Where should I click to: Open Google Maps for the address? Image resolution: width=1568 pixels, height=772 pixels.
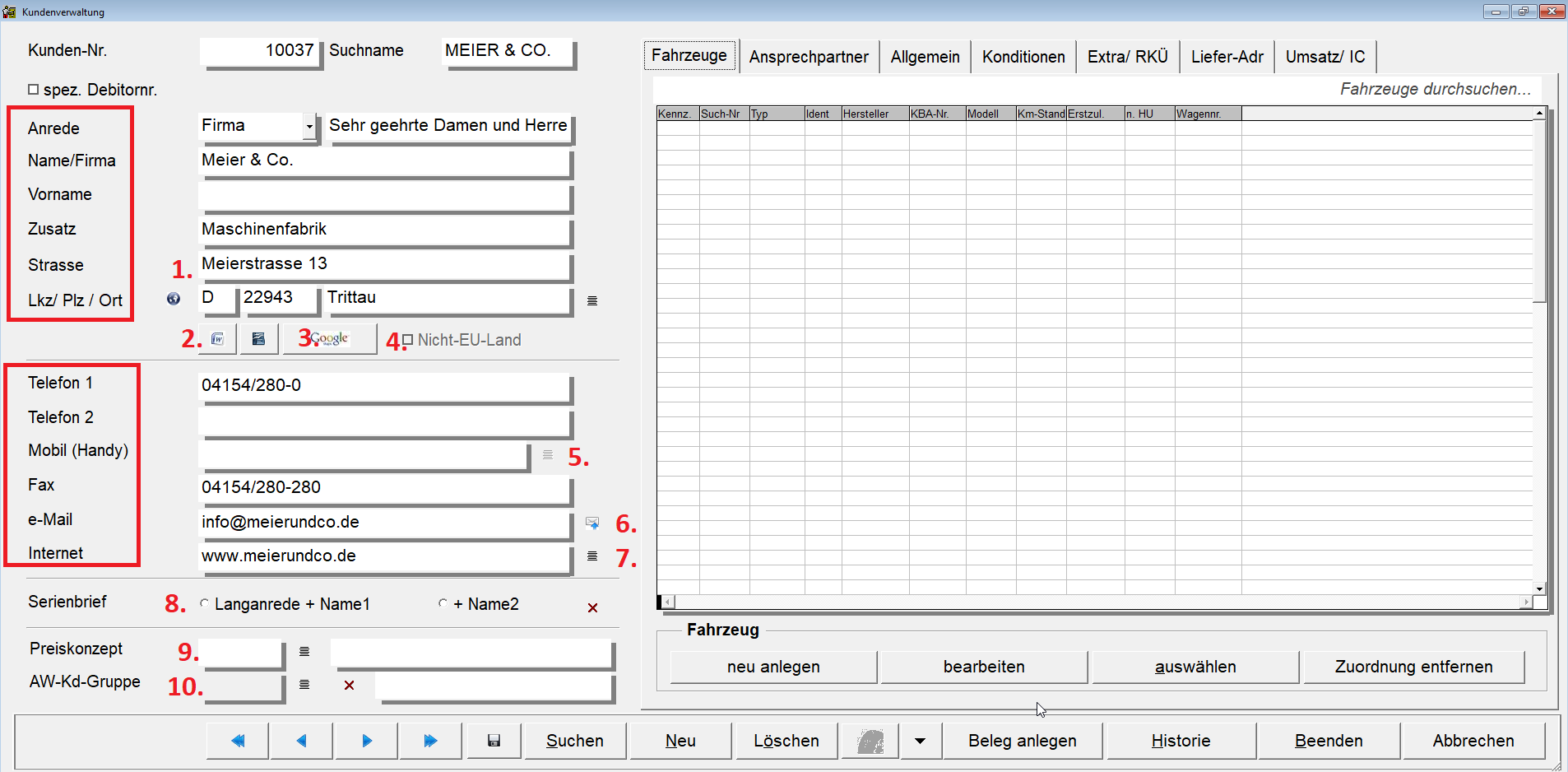click(330, 339)
